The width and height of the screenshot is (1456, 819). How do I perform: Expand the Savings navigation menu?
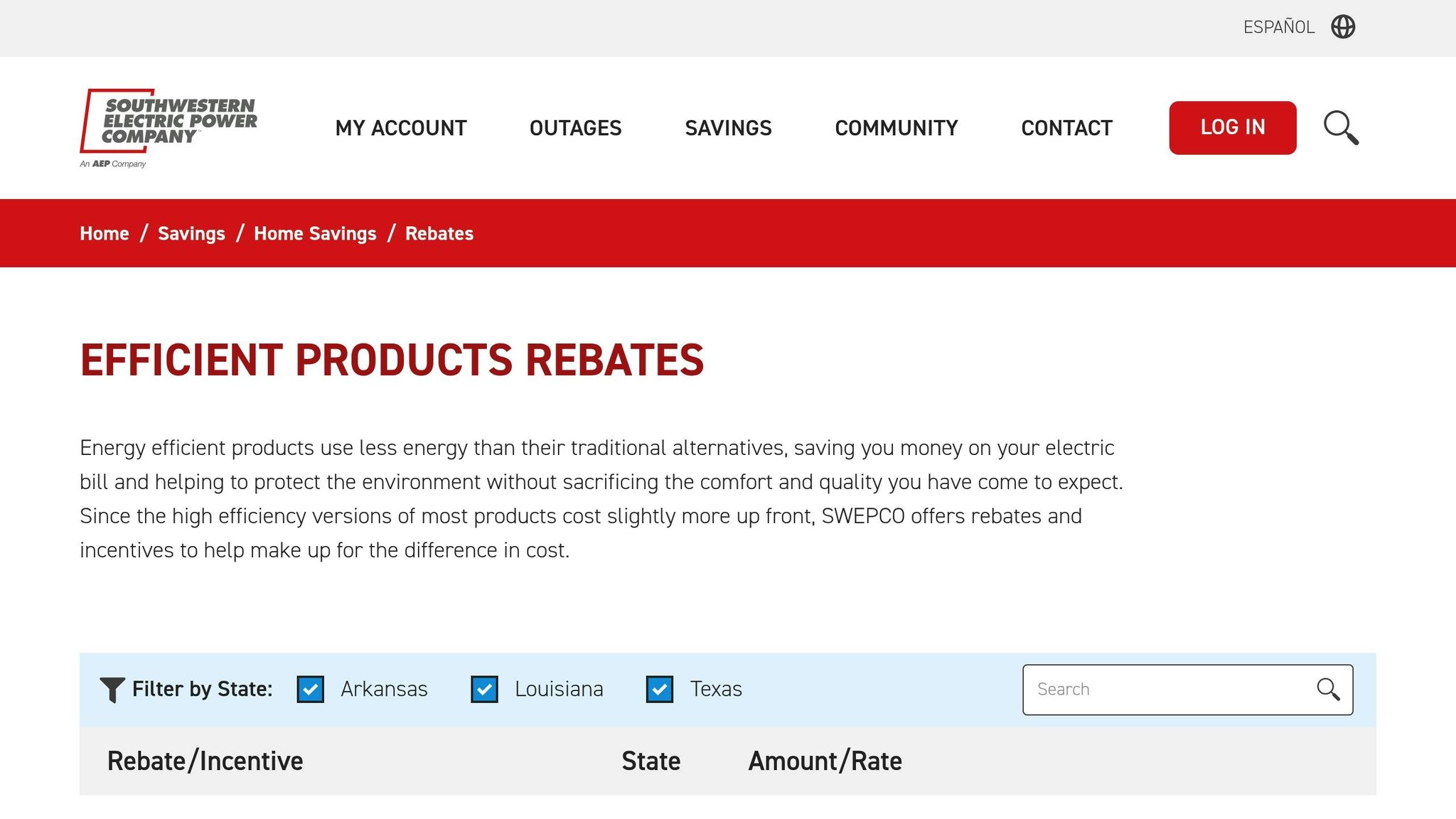click(728, 128)
